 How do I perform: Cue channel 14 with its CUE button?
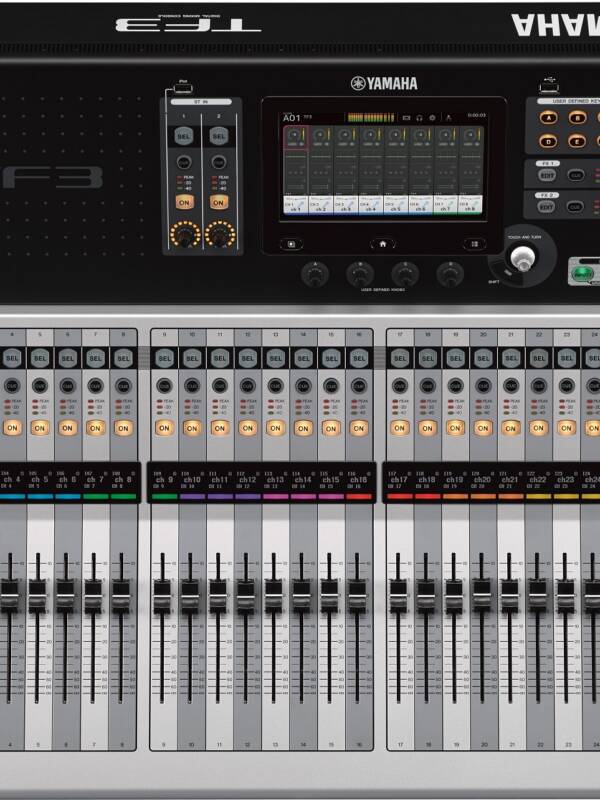(x=303, y=386)
